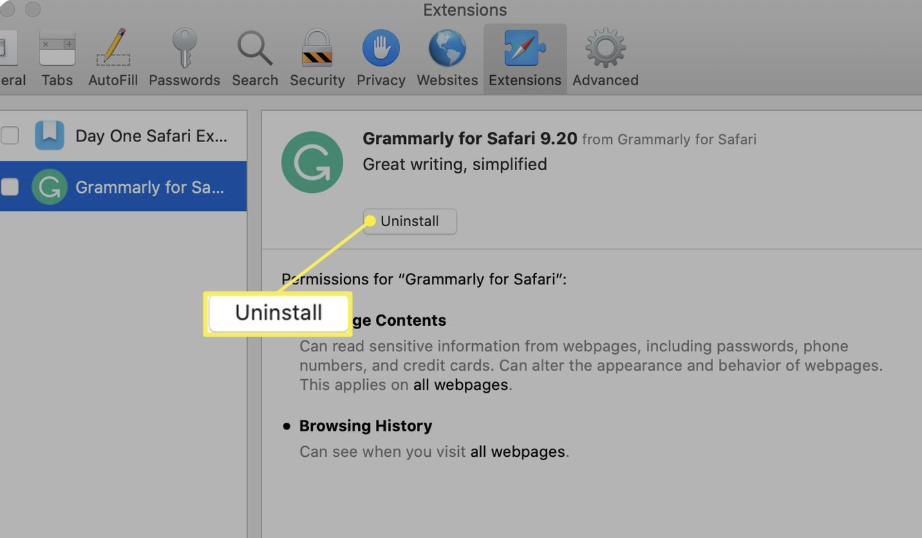
Task: Select the Day One Safari Ex... row
Action: [x=123, y=136]
